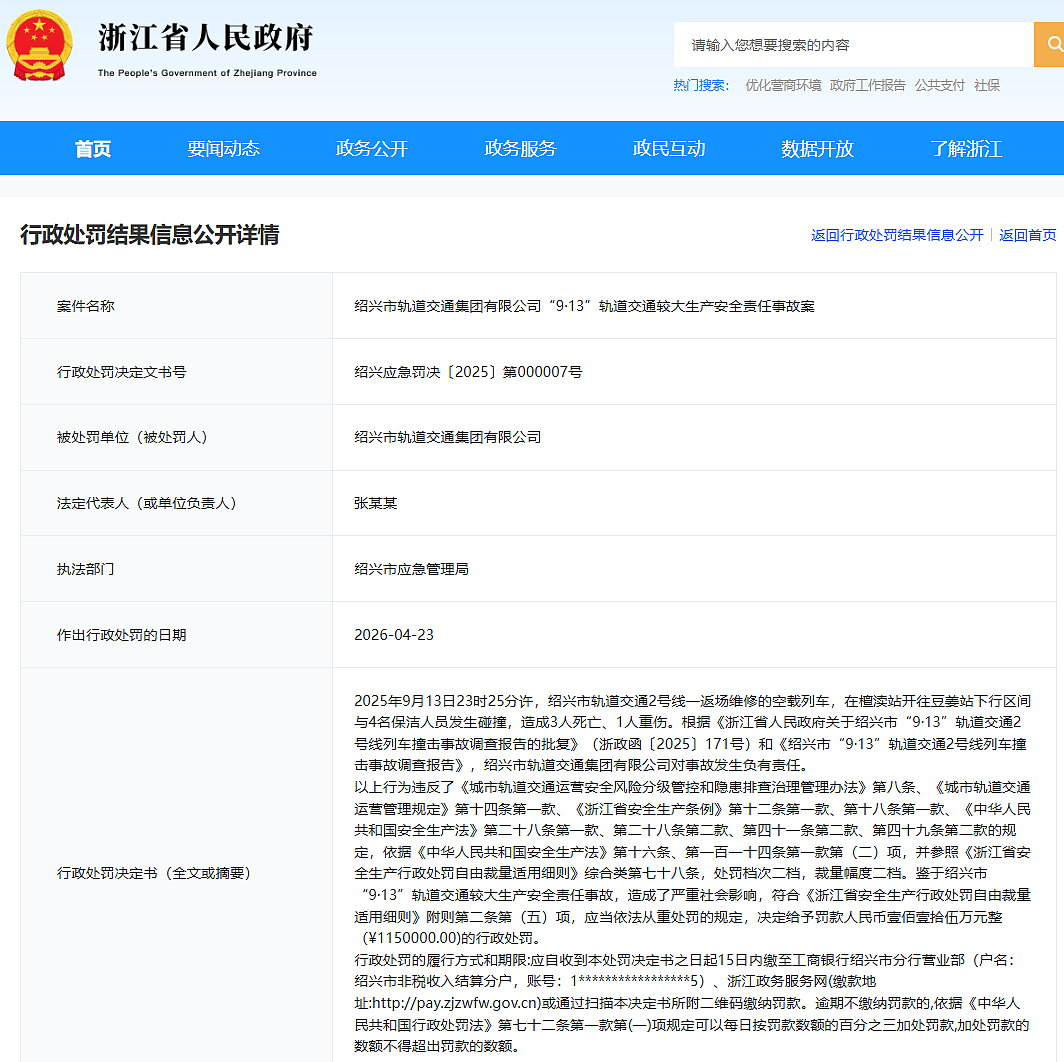Select the 法定代表人（或单位负责人） label
Image resolution: width=1064 pixels, height=1062 pixels.
147,504
